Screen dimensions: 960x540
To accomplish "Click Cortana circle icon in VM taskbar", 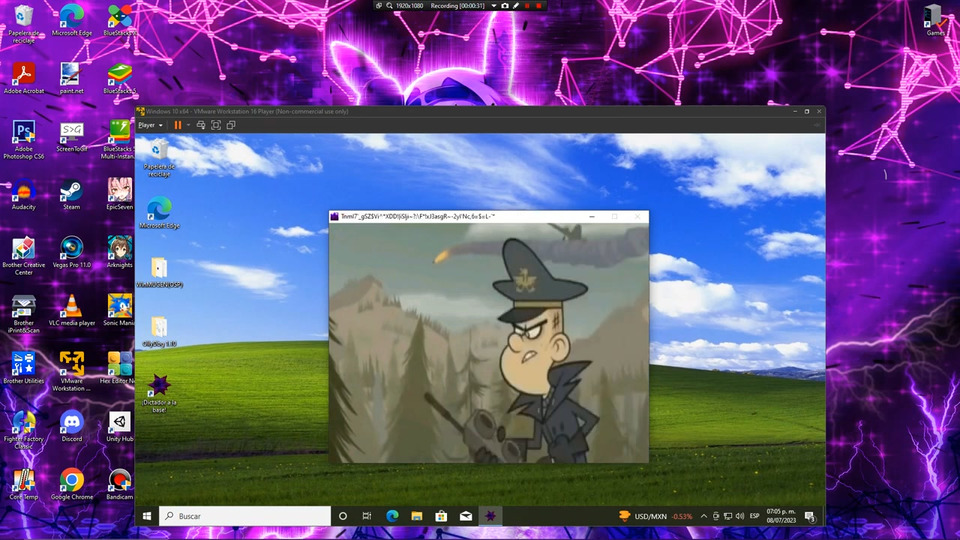I will (x=343, y=516).
